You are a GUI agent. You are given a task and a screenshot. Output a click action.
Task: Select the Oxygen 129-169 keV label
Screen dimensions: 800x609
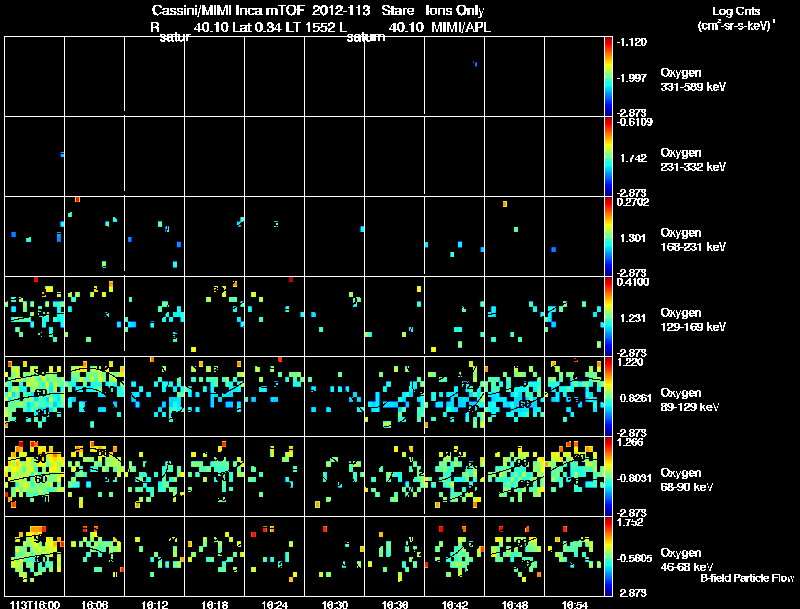pos(693,320)
